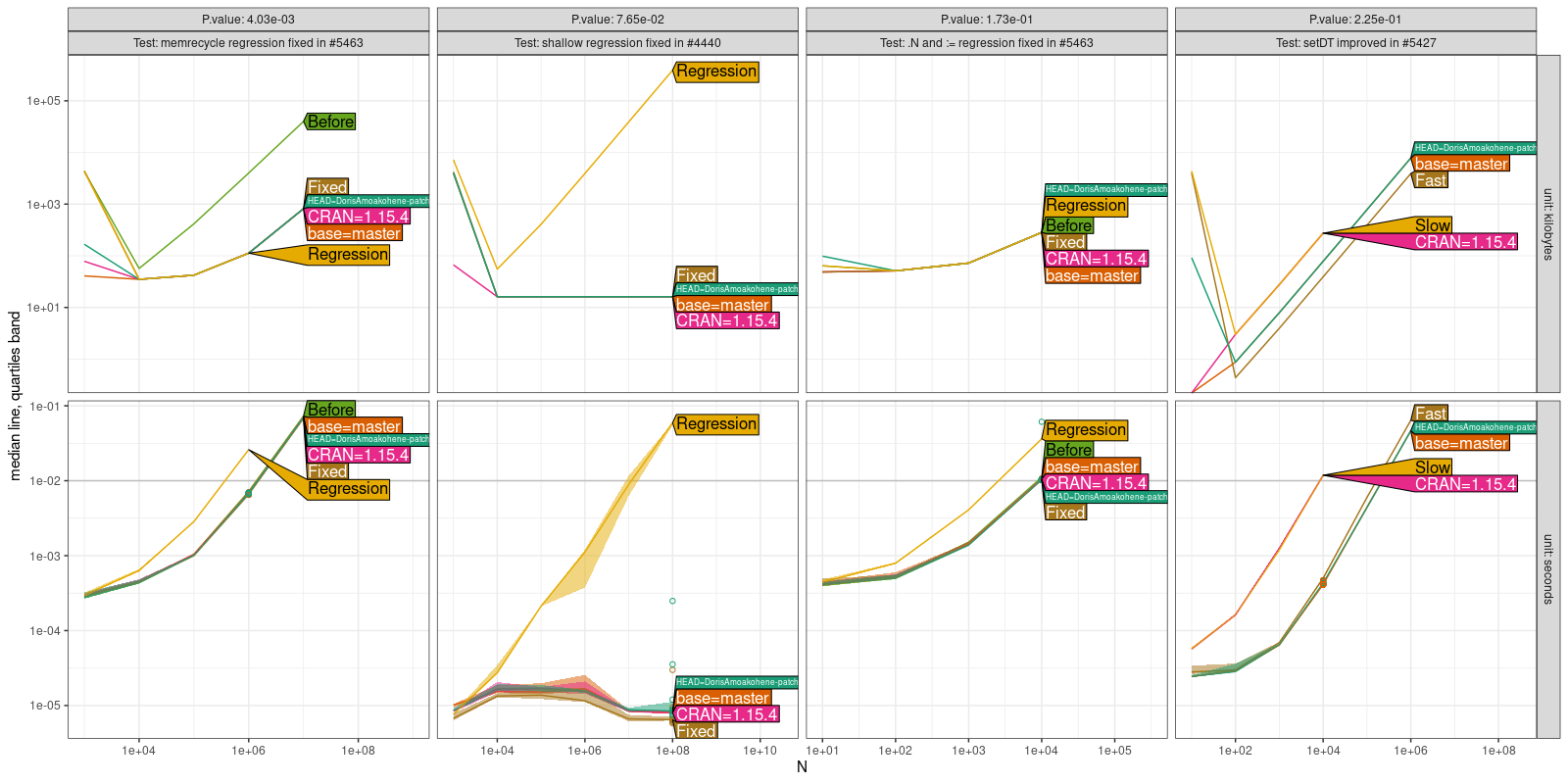Select 'Fixed' label in shallow seconds panel

pos(696,731)
